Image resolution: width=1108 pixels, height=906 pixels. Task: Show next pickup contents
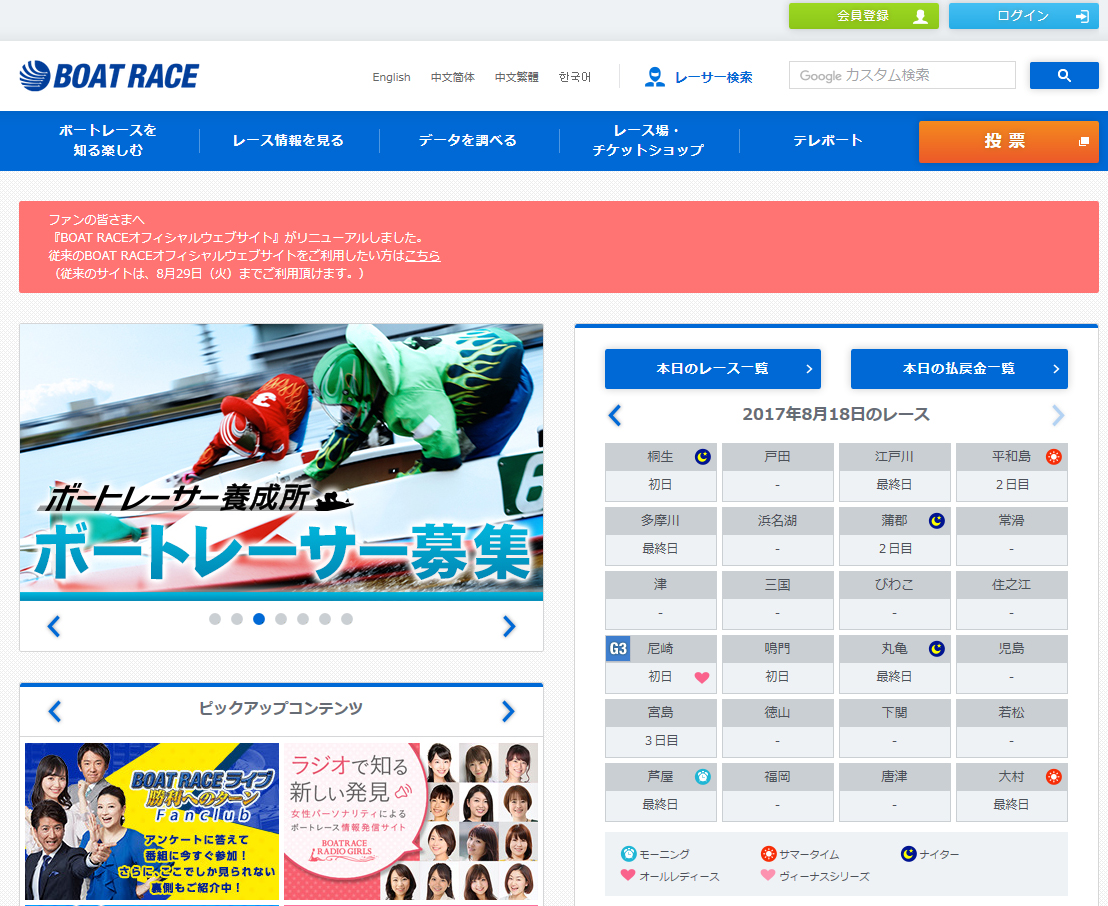tap(508, 711)
